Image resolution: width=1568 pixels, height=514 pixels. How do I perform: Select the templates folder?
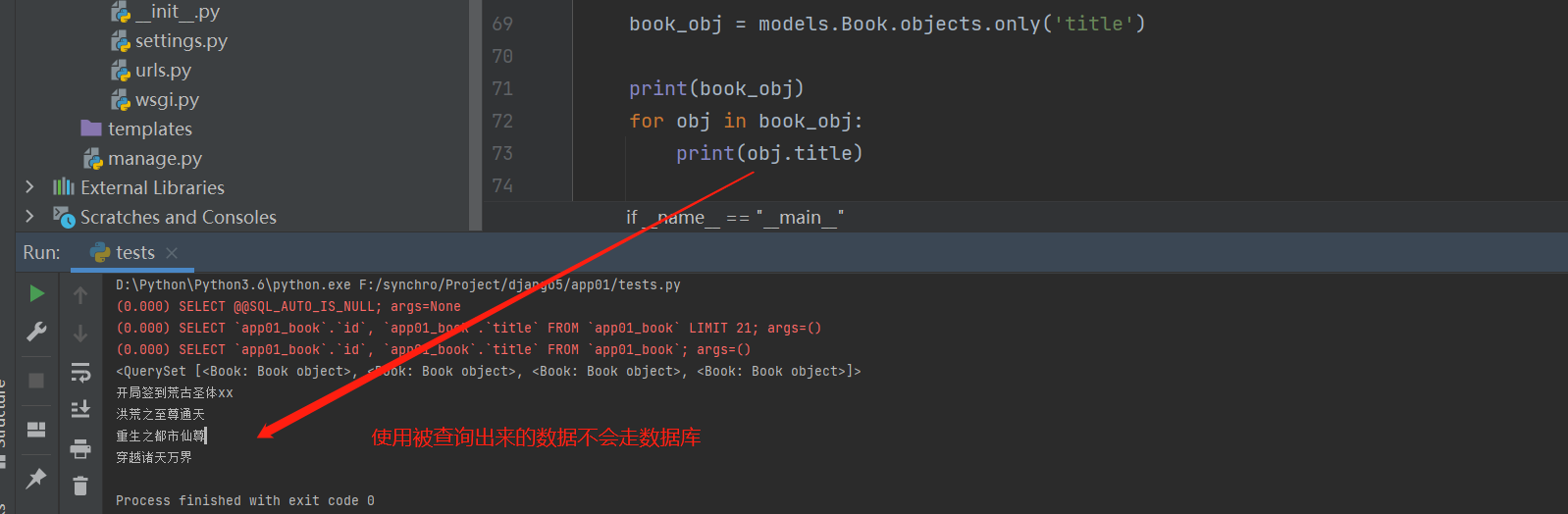(x=149, y=128)
